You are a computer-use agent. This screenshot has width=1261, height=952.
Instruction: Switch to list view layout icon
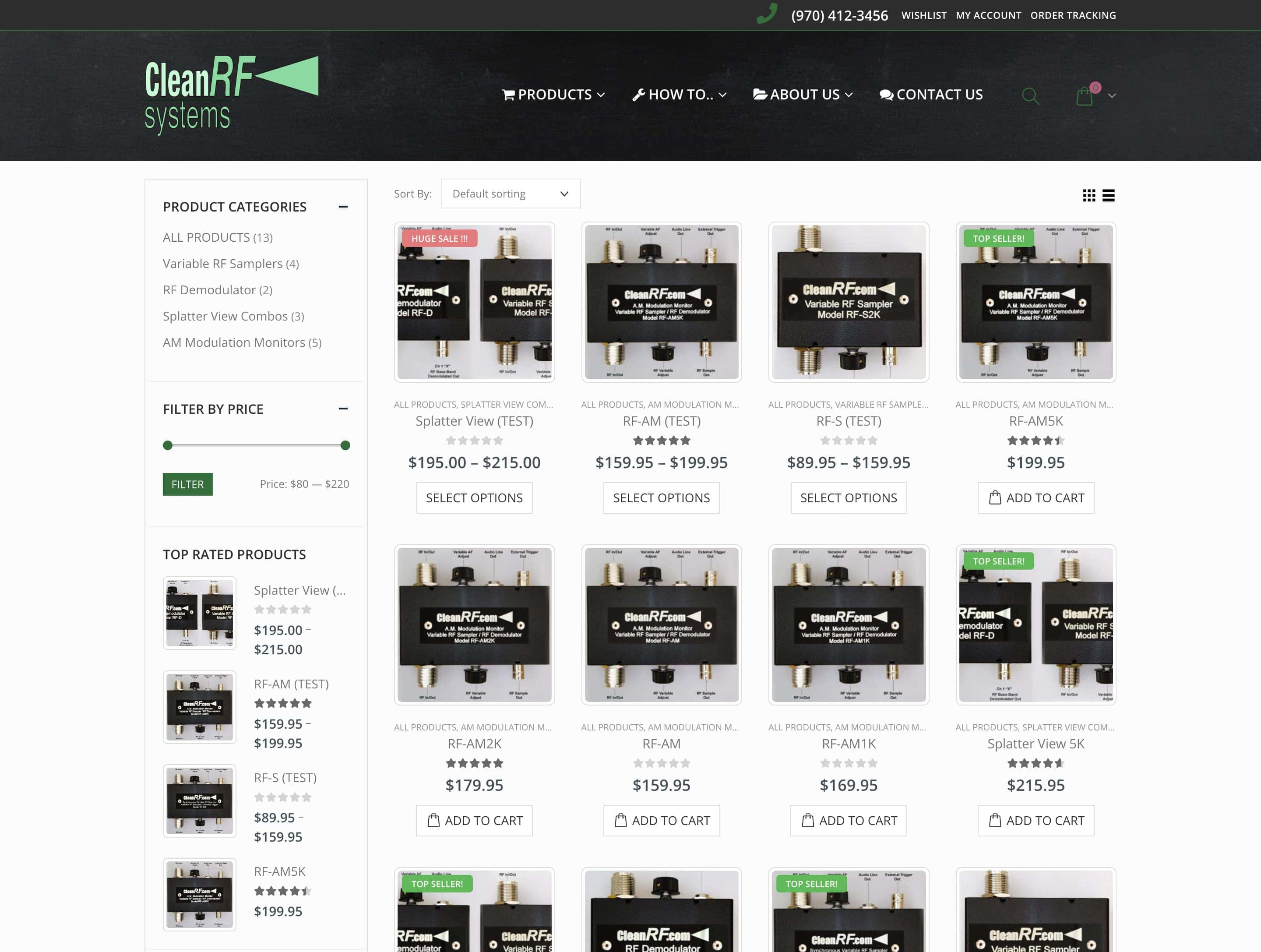click(1108, 196)
